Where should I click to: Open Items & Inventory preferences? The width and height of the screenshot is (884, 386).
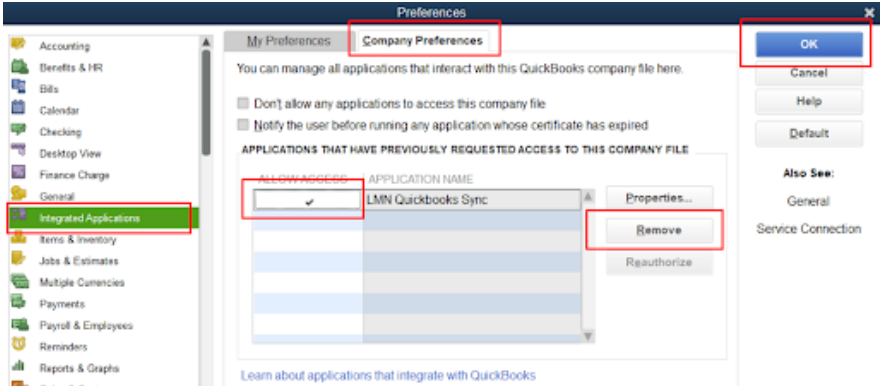pyautogui.click(x=78, y=239)
